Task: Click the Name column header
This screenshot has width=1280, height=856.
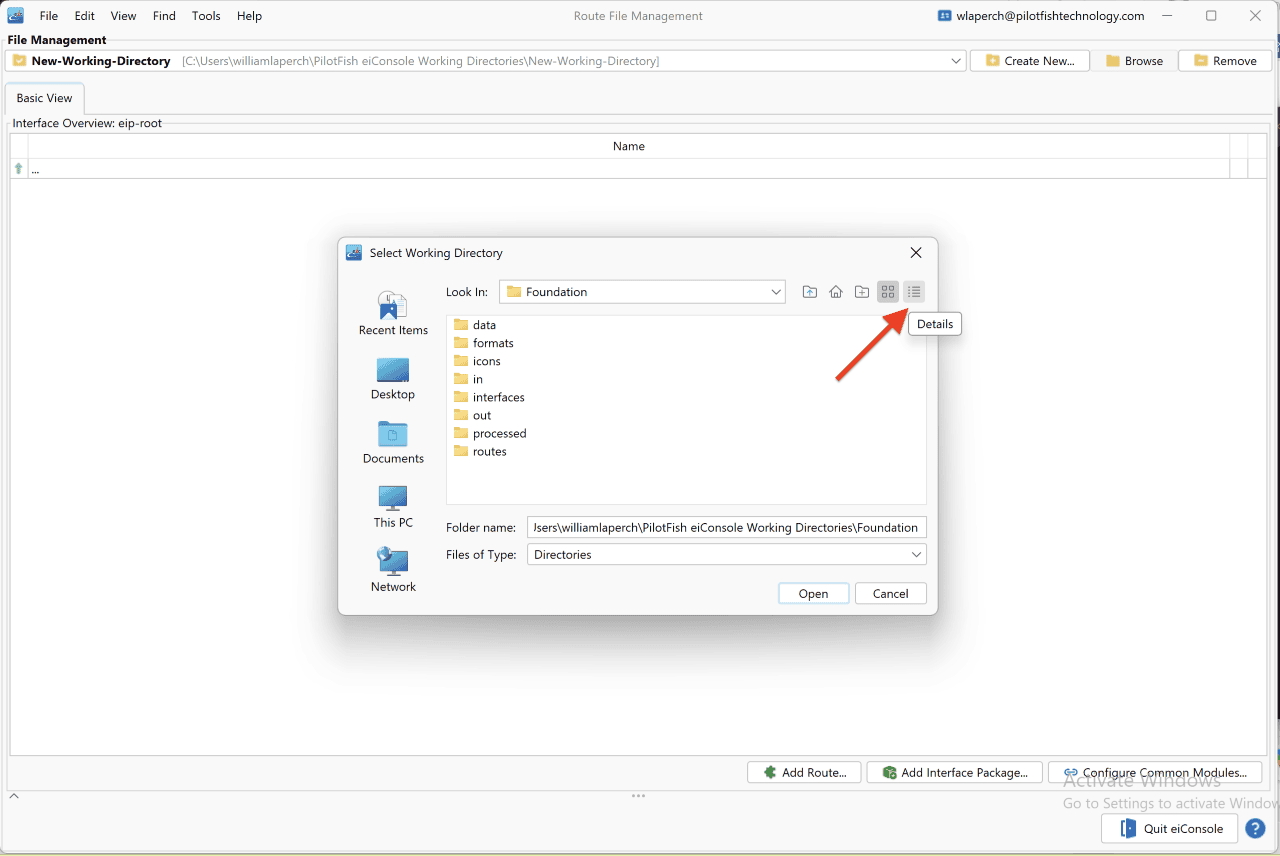Action: [628, 146]
